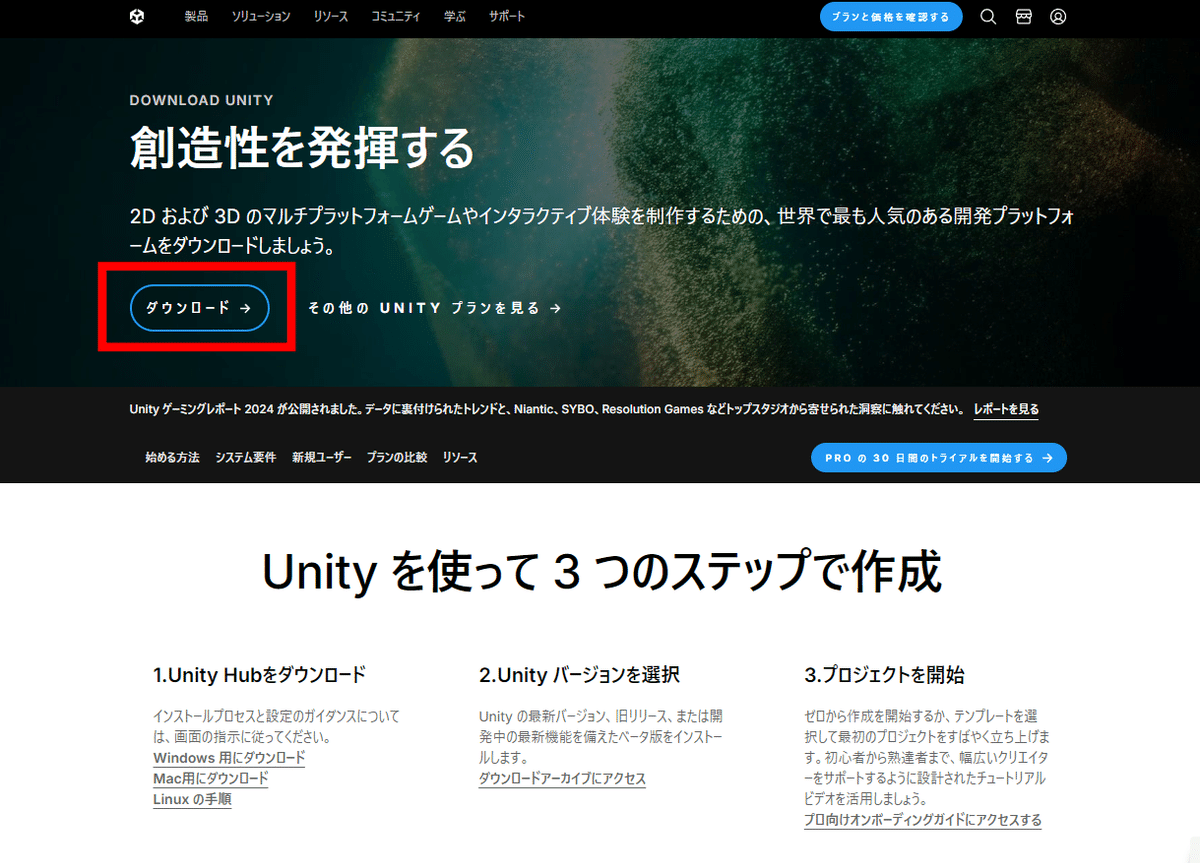This screenshot has width=1200, height=863.
Task: Select the システム要件 tab
Action: click(x=246, y=457)
